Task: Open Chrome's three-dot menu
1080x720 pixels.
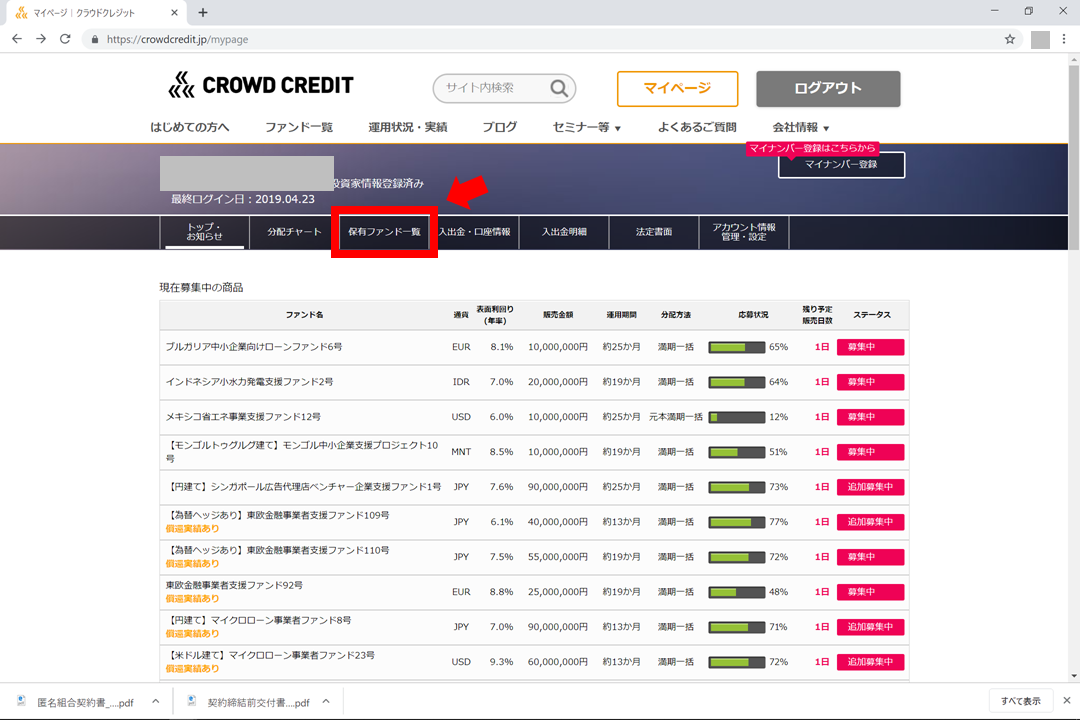Action: 1064,39
